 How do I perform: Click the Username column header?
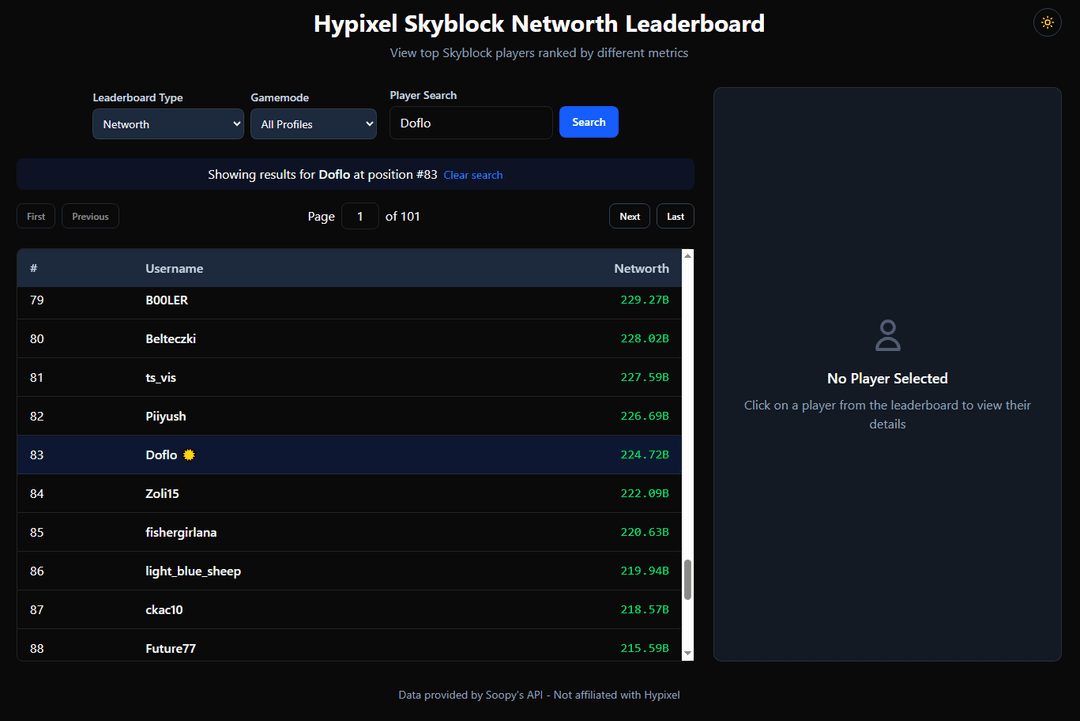pos(174,269)
